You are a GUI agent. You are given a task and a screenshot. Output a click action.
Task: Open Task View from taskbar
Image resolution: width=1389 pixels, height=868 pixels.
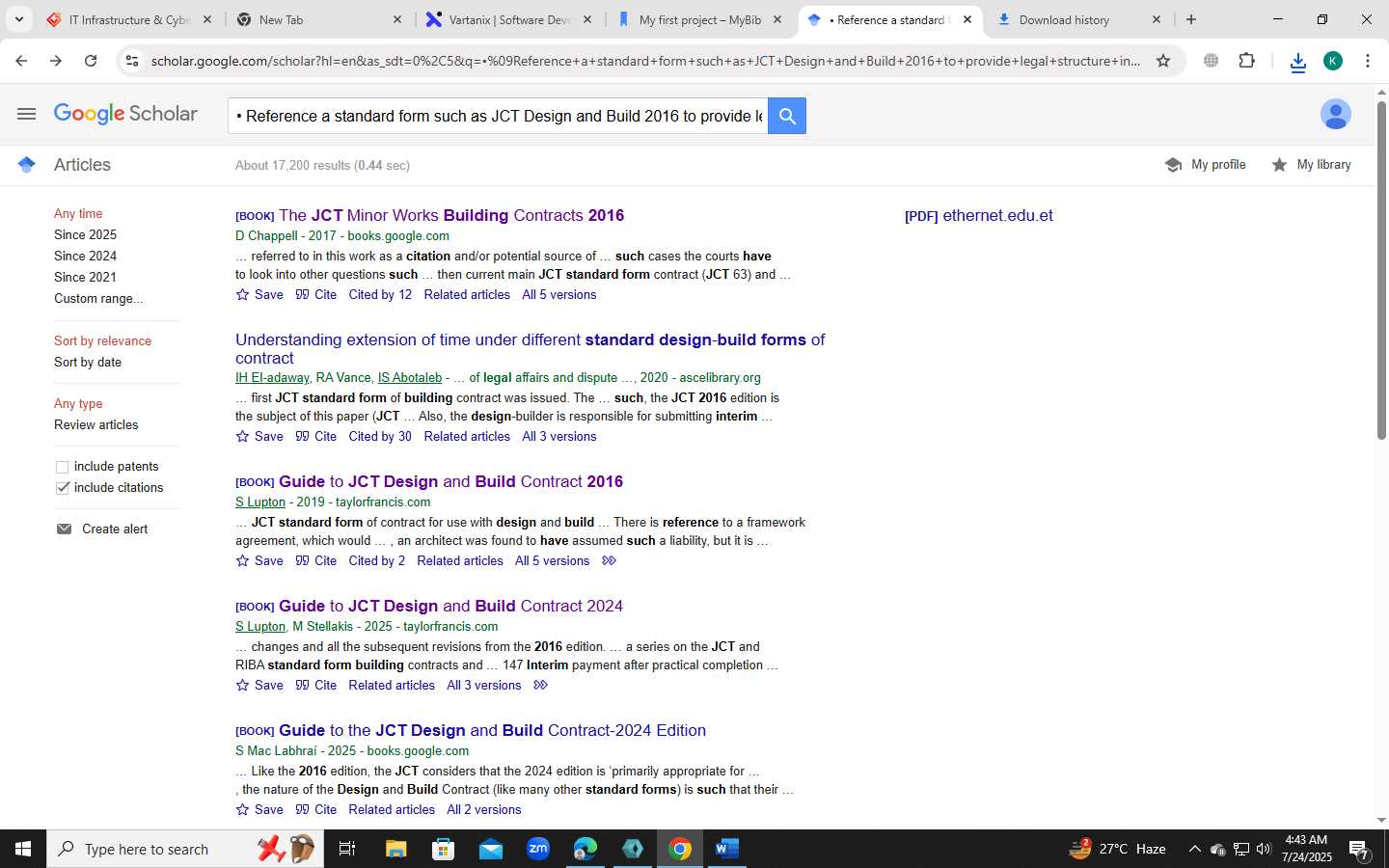click(x=347, y=849)
